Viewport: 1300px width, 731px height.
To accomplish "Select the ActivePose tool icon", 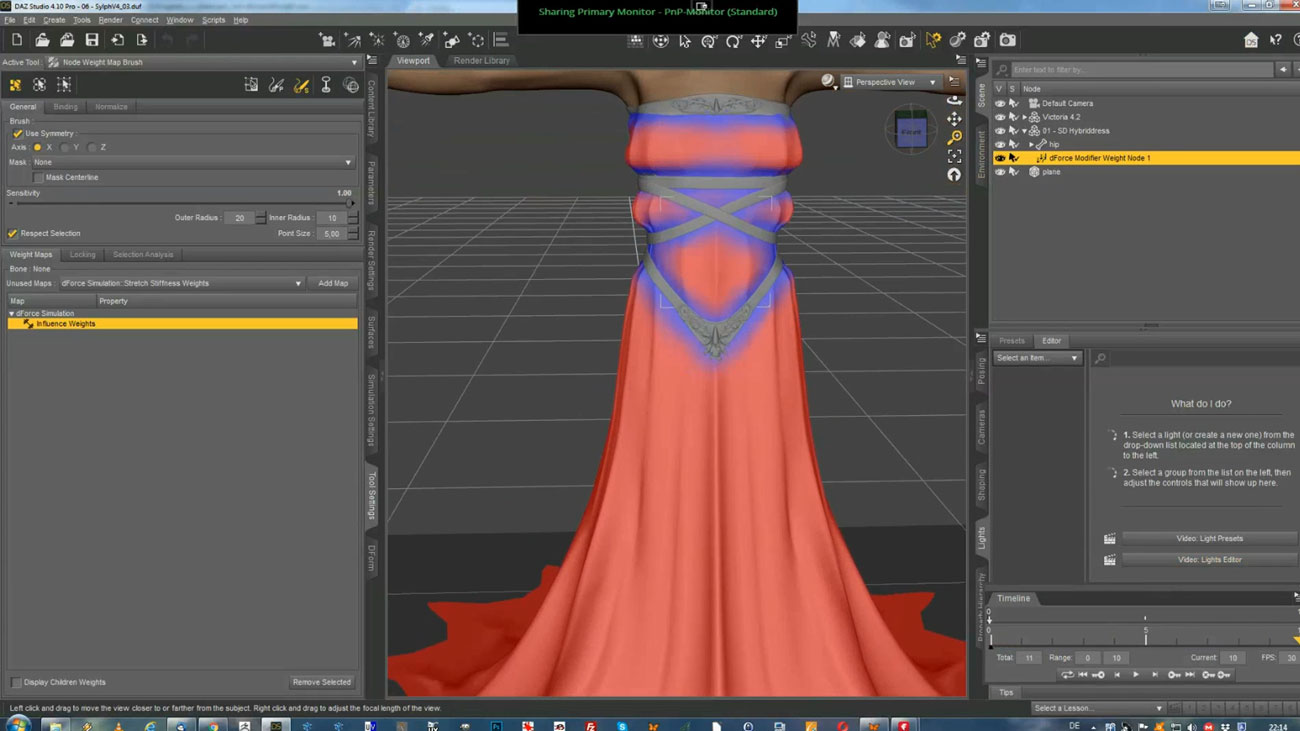I will (x=808, y=41).
